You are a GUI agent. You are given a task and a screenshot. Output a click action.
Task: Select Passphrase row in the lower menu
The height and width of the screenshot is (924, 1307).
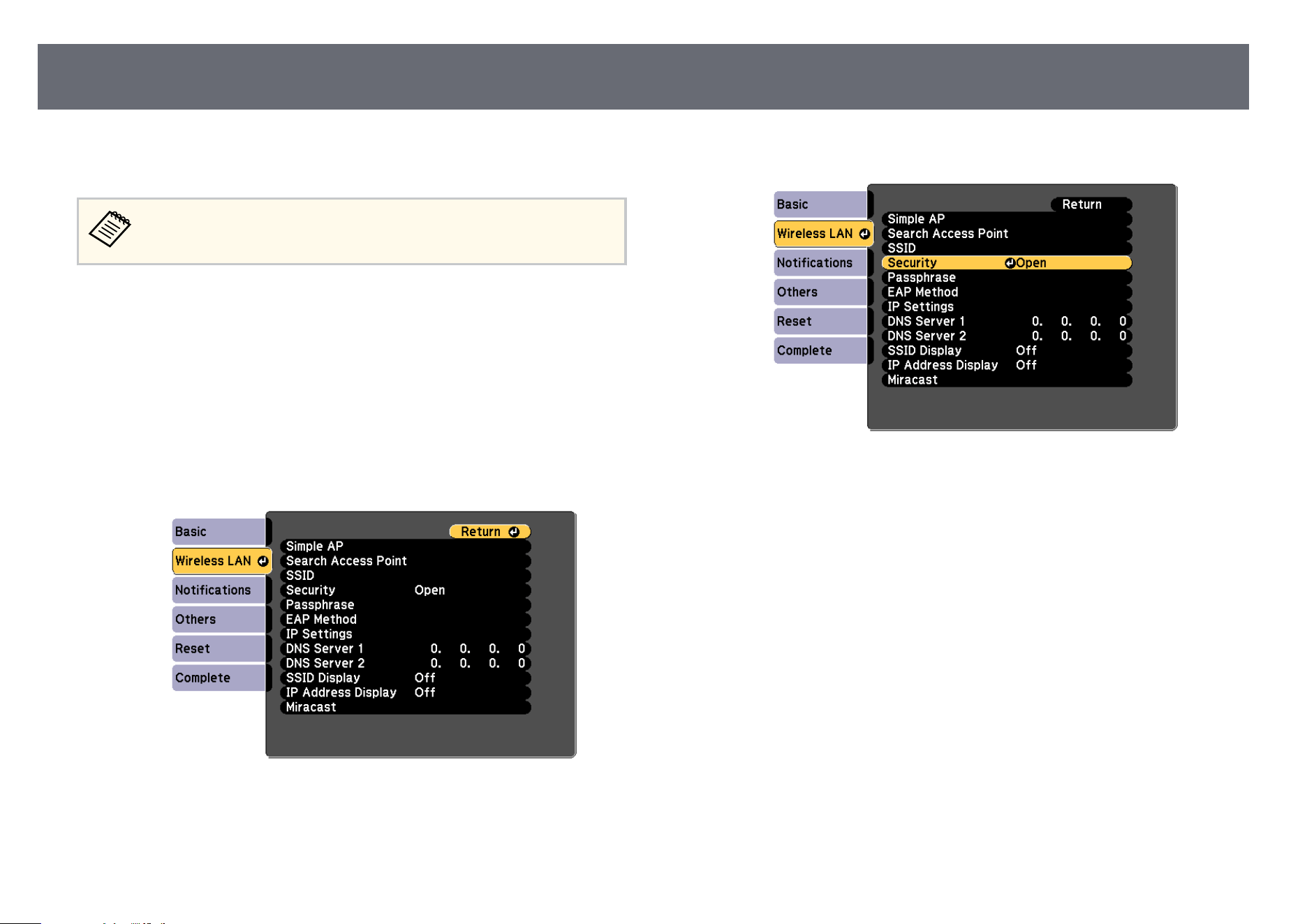(x=406, y=605)
